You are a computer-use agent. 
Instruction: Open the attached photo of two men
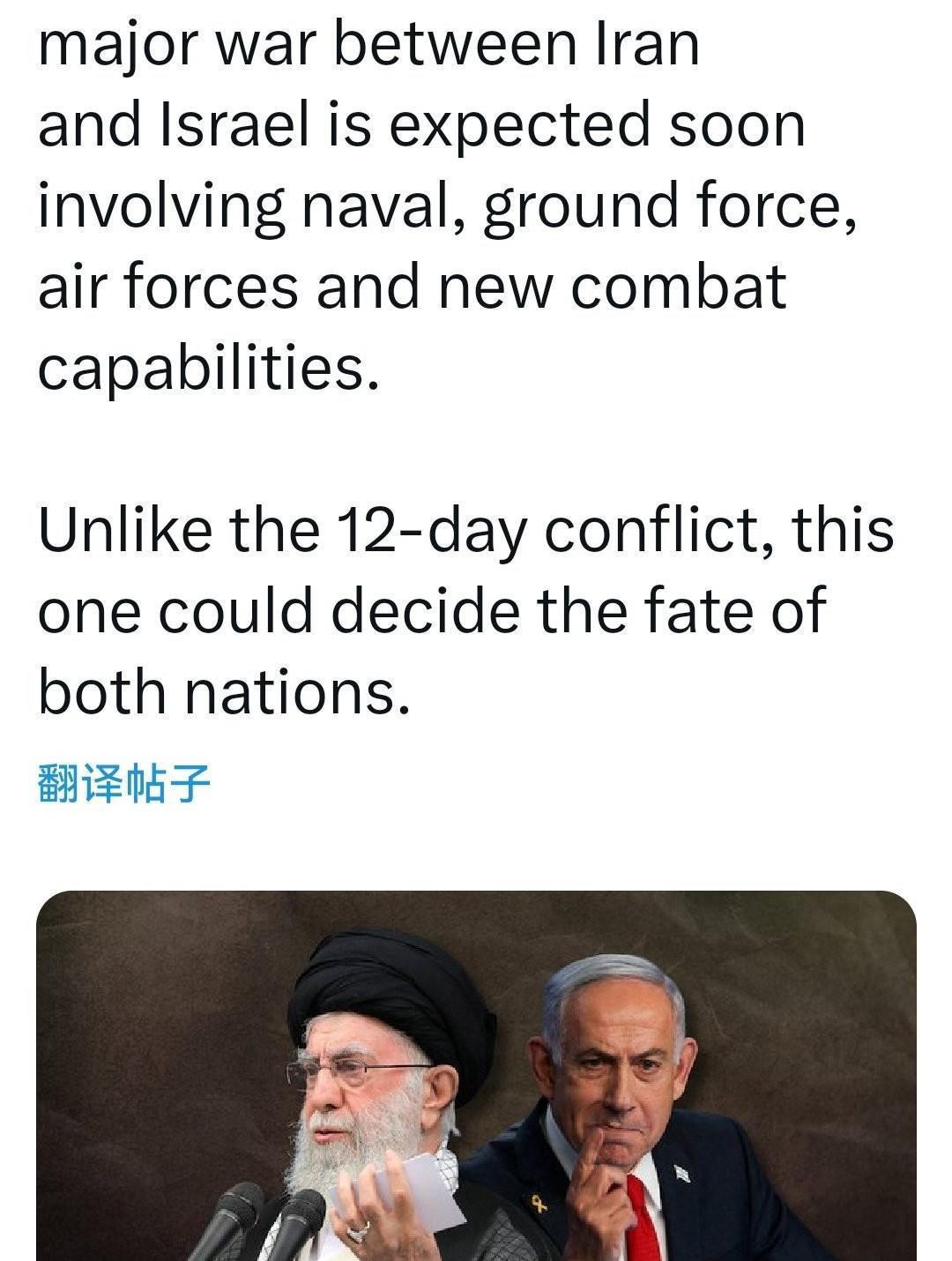476,1076
